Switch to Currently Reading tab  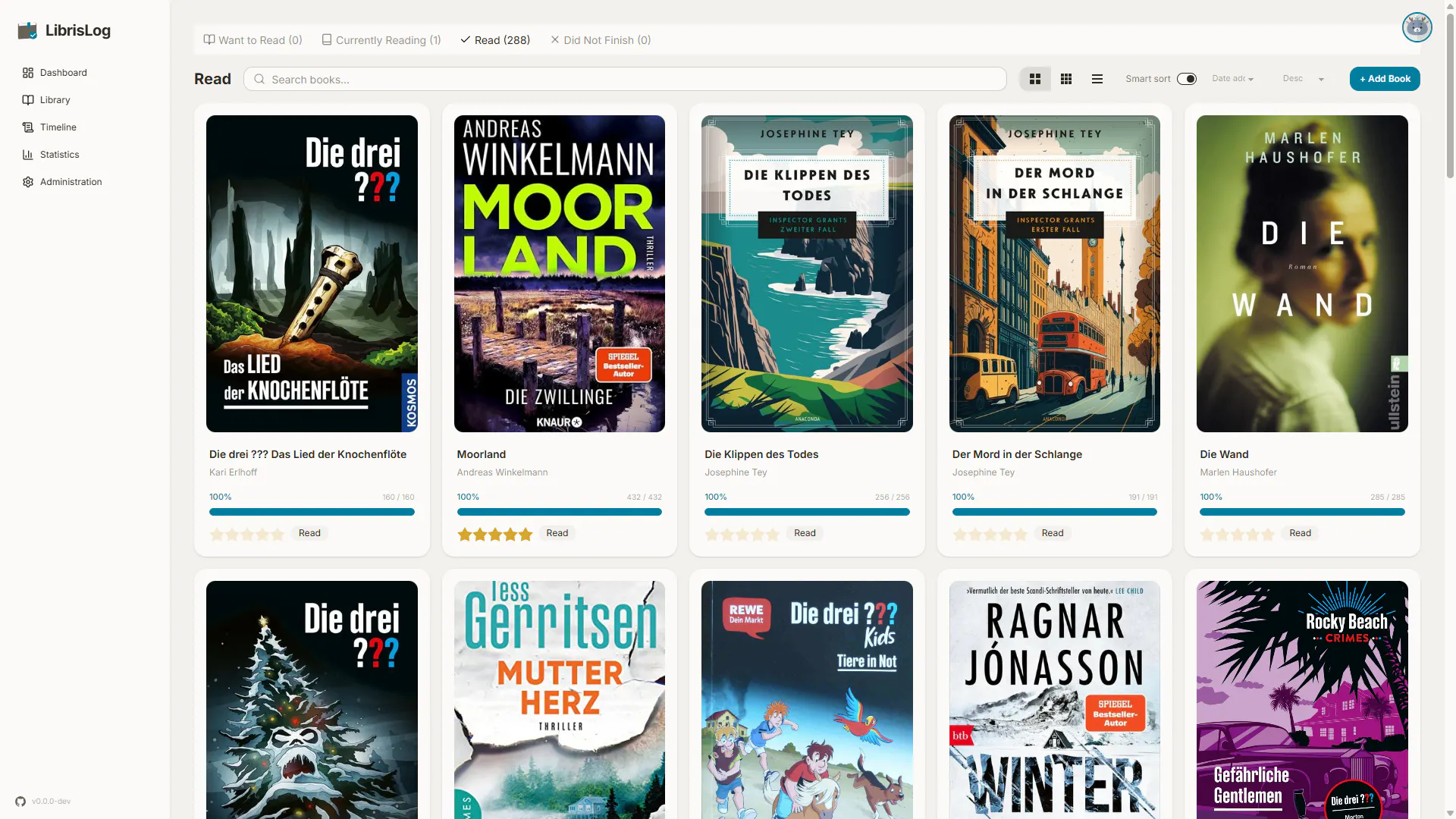point(381,40)
